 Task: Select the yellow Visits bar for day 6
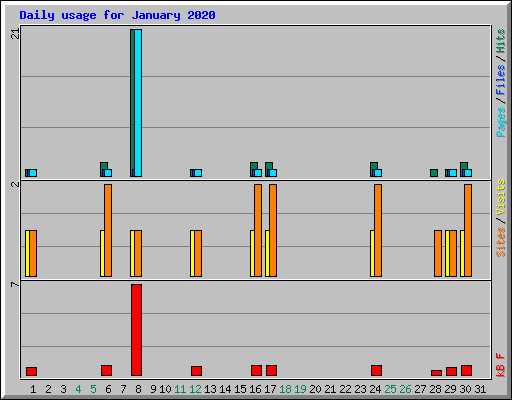(102, 253)
